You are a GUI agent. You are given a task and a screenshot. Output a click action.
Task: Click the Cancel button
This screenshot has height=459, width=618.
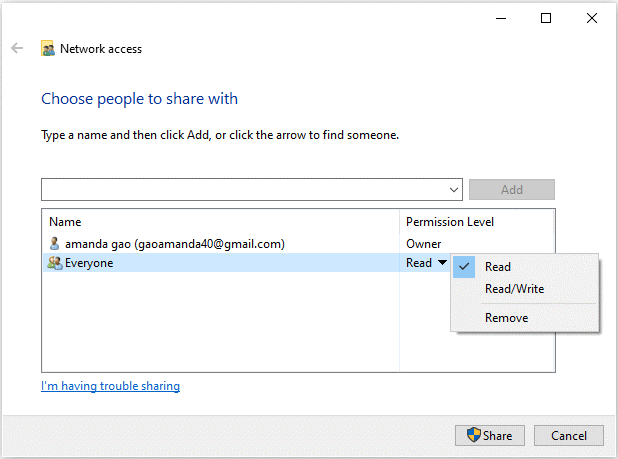[x=568, y=435]
